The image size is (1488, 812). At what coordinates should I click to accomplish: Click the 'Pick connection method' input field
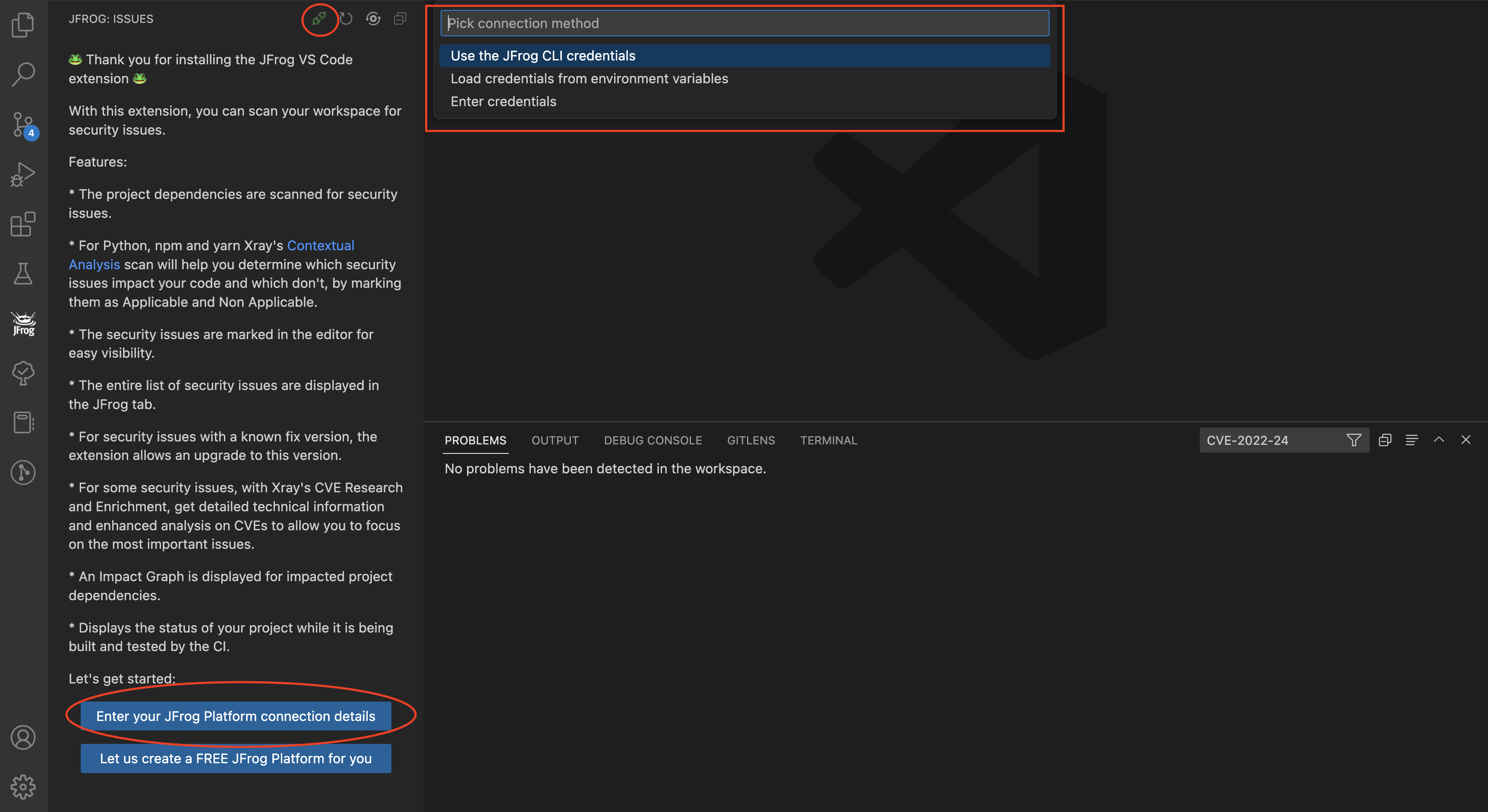click(x=744, y=23)
